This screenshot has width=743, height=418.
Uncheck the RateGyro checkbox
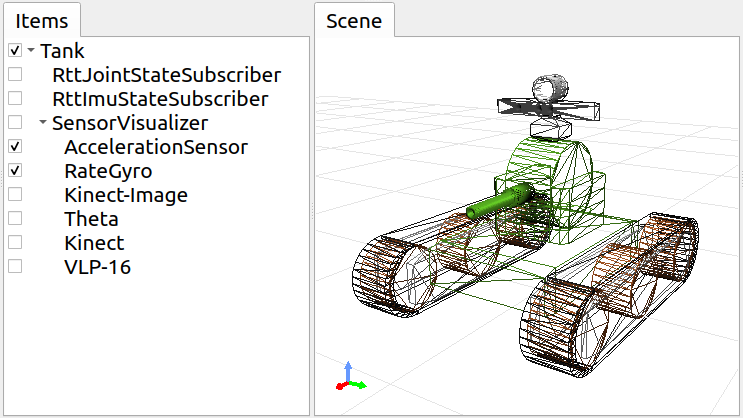[14, 171]
